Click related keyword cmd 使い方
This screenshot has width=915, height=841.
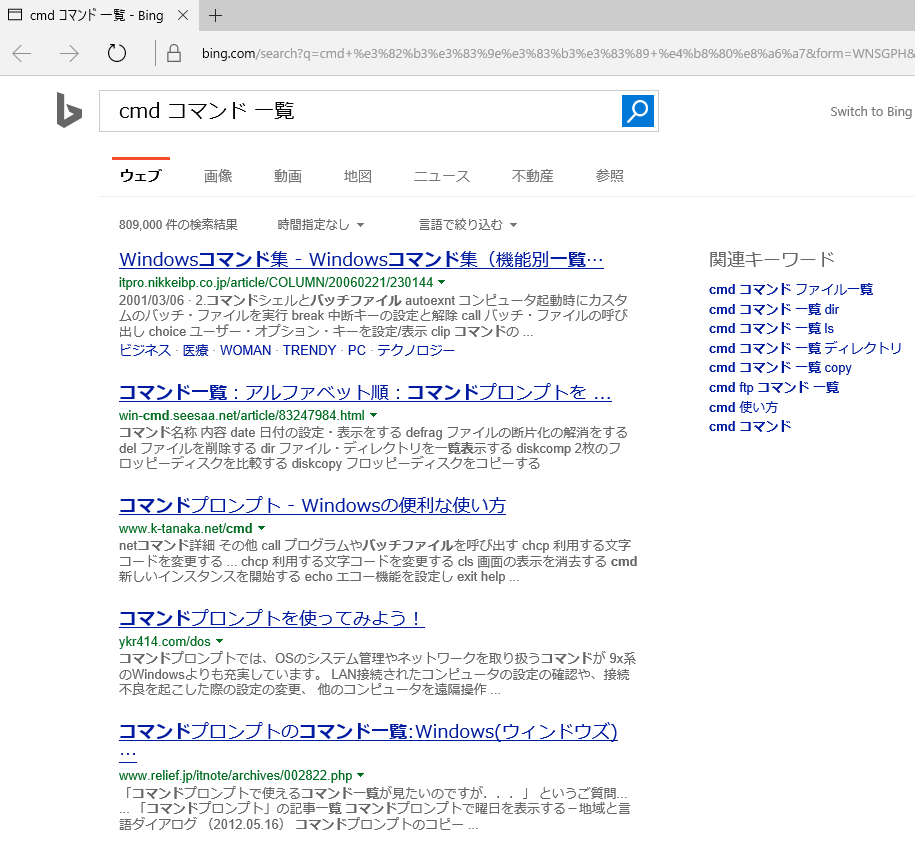coord(743,407)
